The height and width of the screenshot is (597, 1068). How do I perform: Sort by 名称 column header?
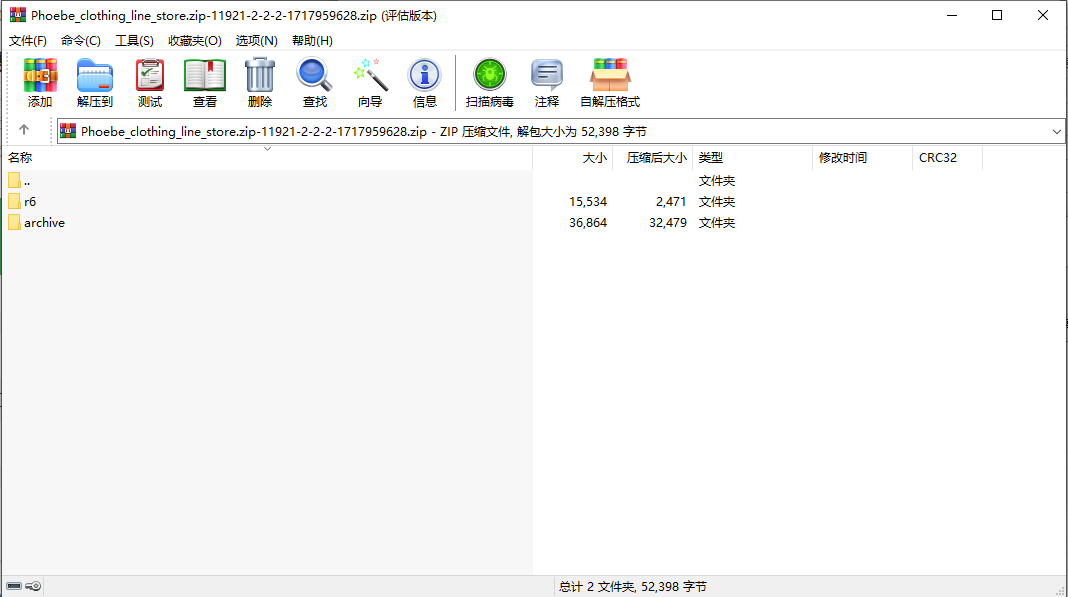(267, 157)
